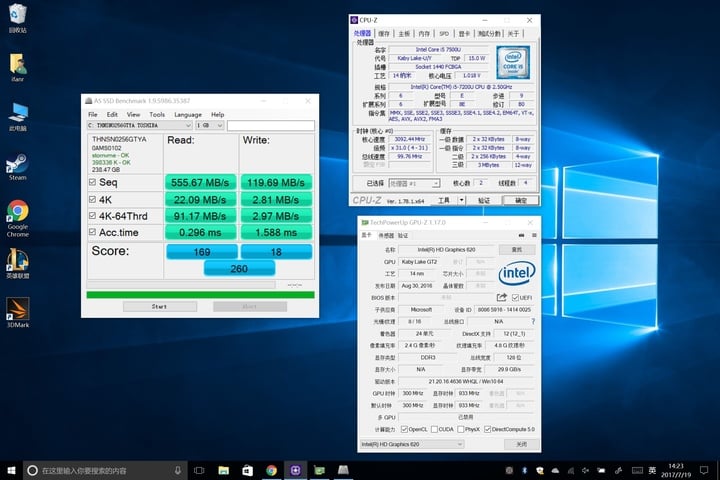
Task: Open the GPU-Z hamburger menu icon
Action: click(534, 235)
